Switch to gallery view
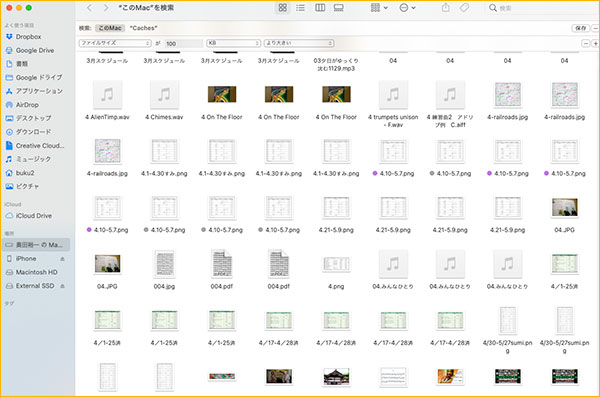The image size is (600, 397). pyautogui.click(x=339, y=8)
